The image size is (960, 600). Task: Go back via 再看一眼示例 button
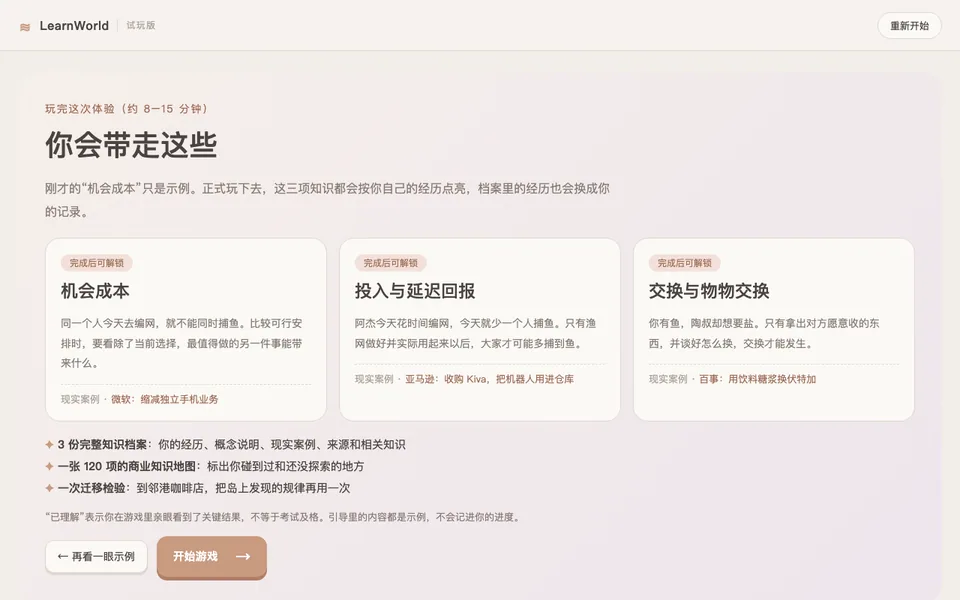(96, 557)
